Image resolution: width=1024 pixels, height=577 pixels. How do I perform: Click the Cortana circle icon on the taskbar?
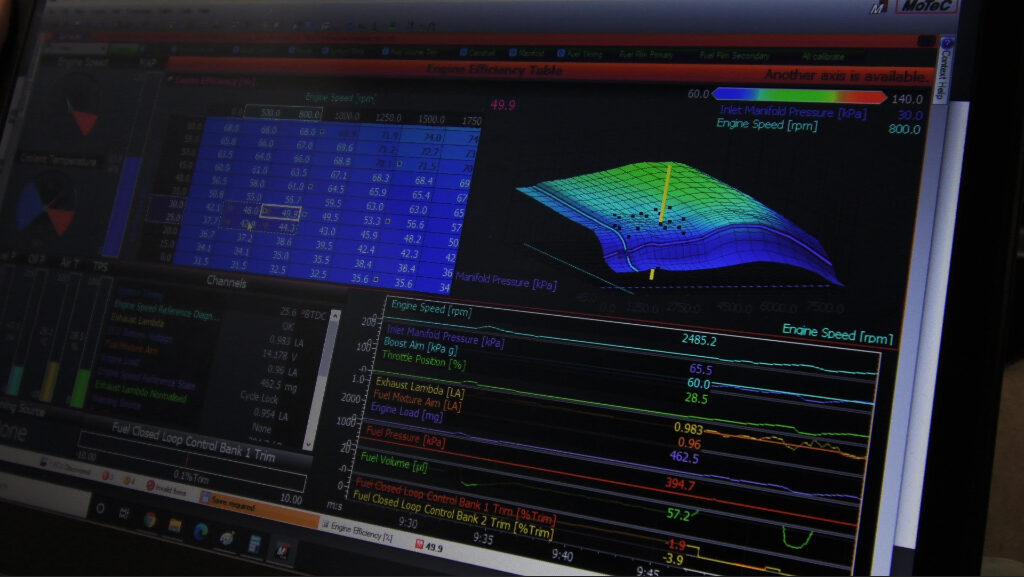100,508
